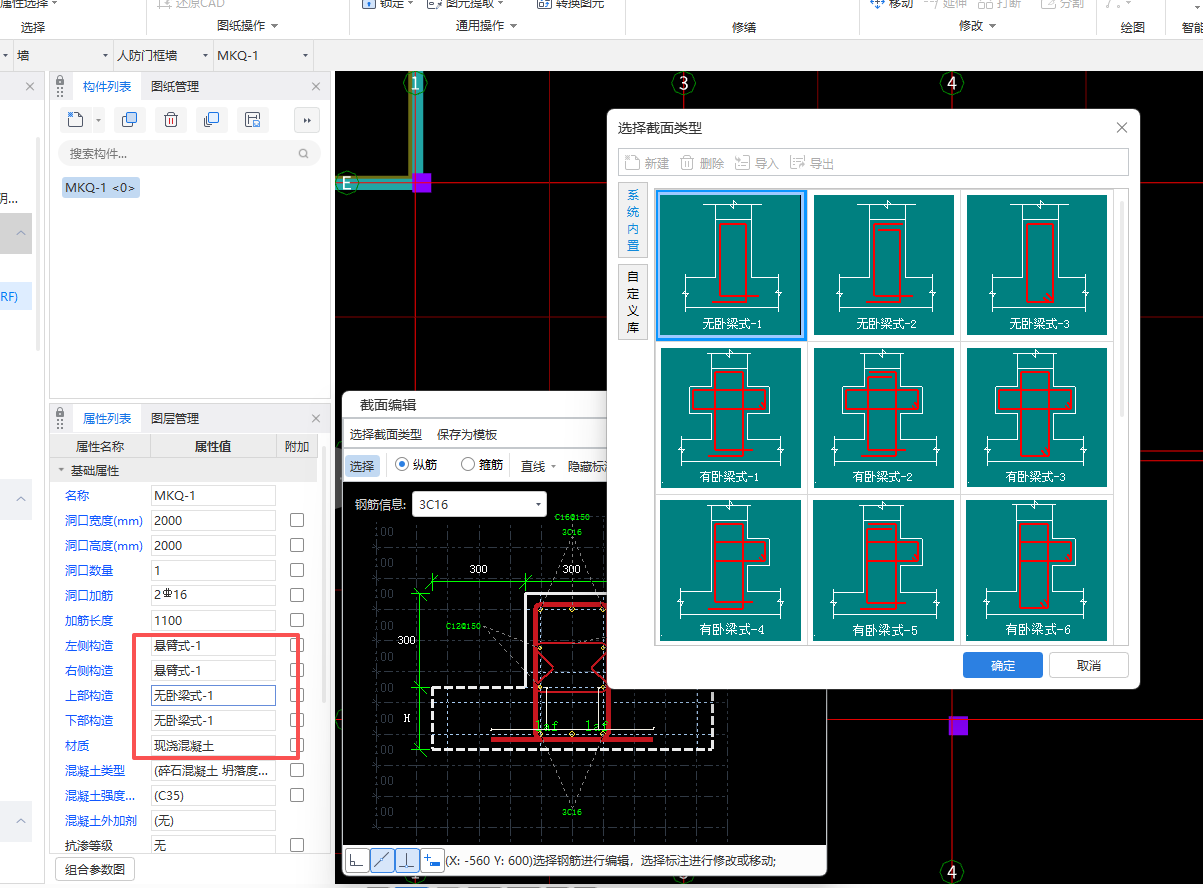Screen dimensions: 1203x888
Task: Select the 有卧梁式-5 section thumbnail
Action: click(x=884, y=571)
